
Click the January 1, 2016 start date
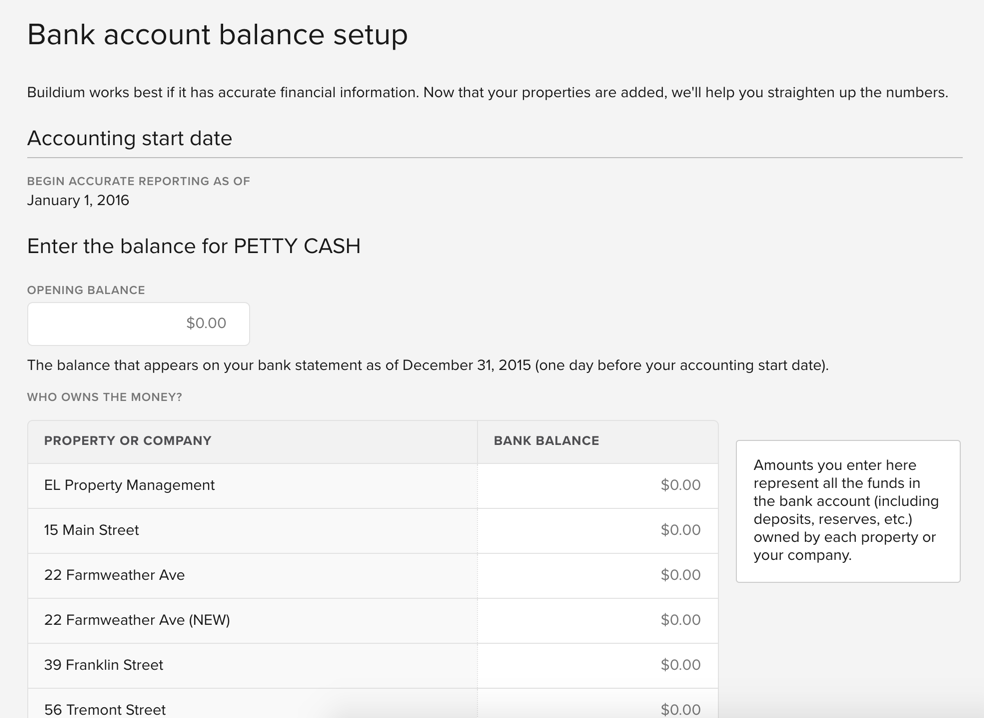coord(77,200)
